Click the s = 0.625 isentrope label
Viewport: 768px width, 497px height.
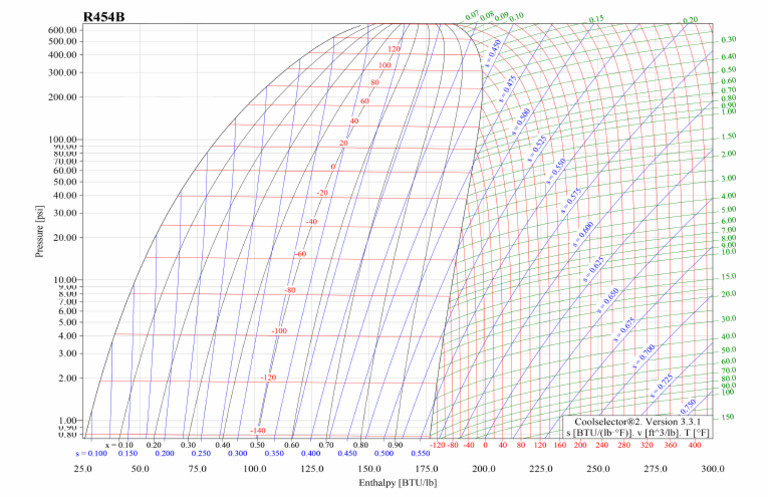(594, 269)
